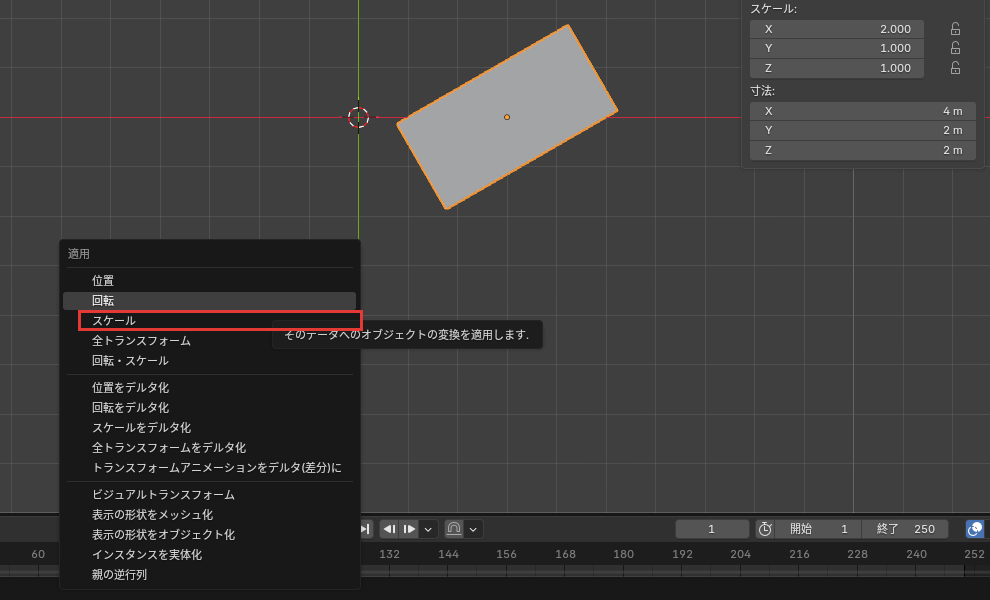Viewport: 990px width, 600px height.
Task: Toggle lock on Scale Z
Action: (955, 68)
